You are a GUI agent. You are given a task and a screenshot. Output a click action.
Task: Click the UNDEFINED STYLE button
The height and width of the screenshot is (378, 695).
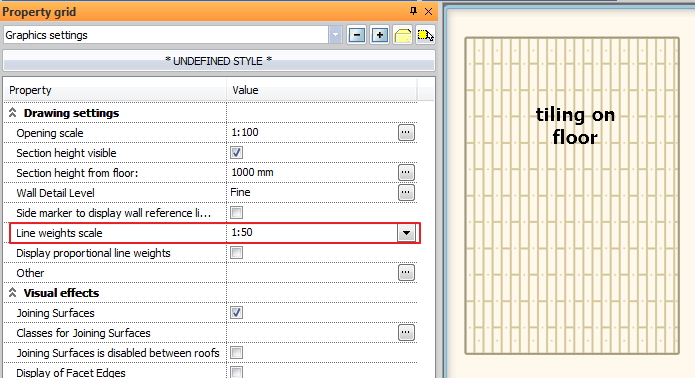(x=219, y=61)
